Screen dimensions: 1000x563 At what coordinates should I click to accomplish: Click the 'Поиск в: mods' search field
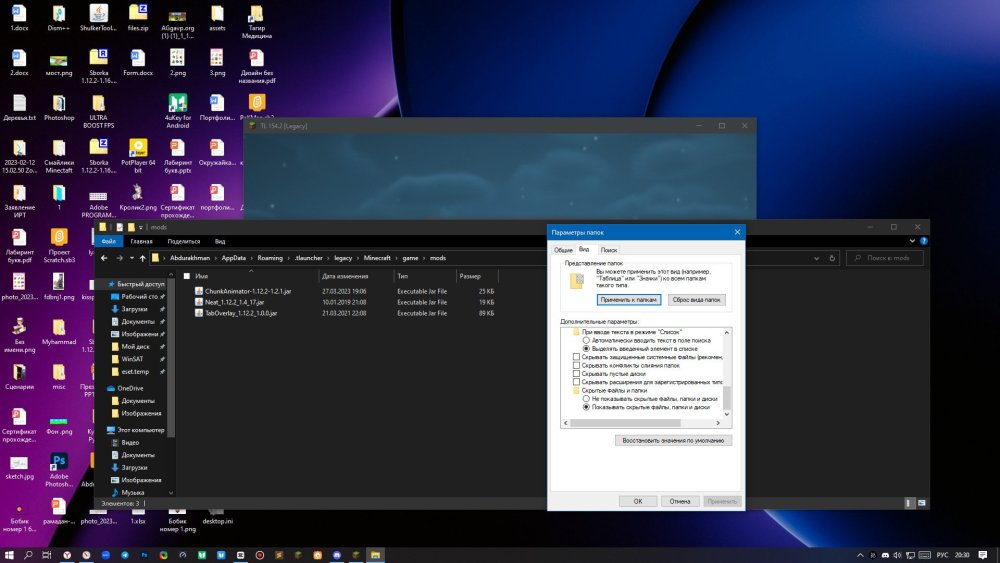(885, 258)
